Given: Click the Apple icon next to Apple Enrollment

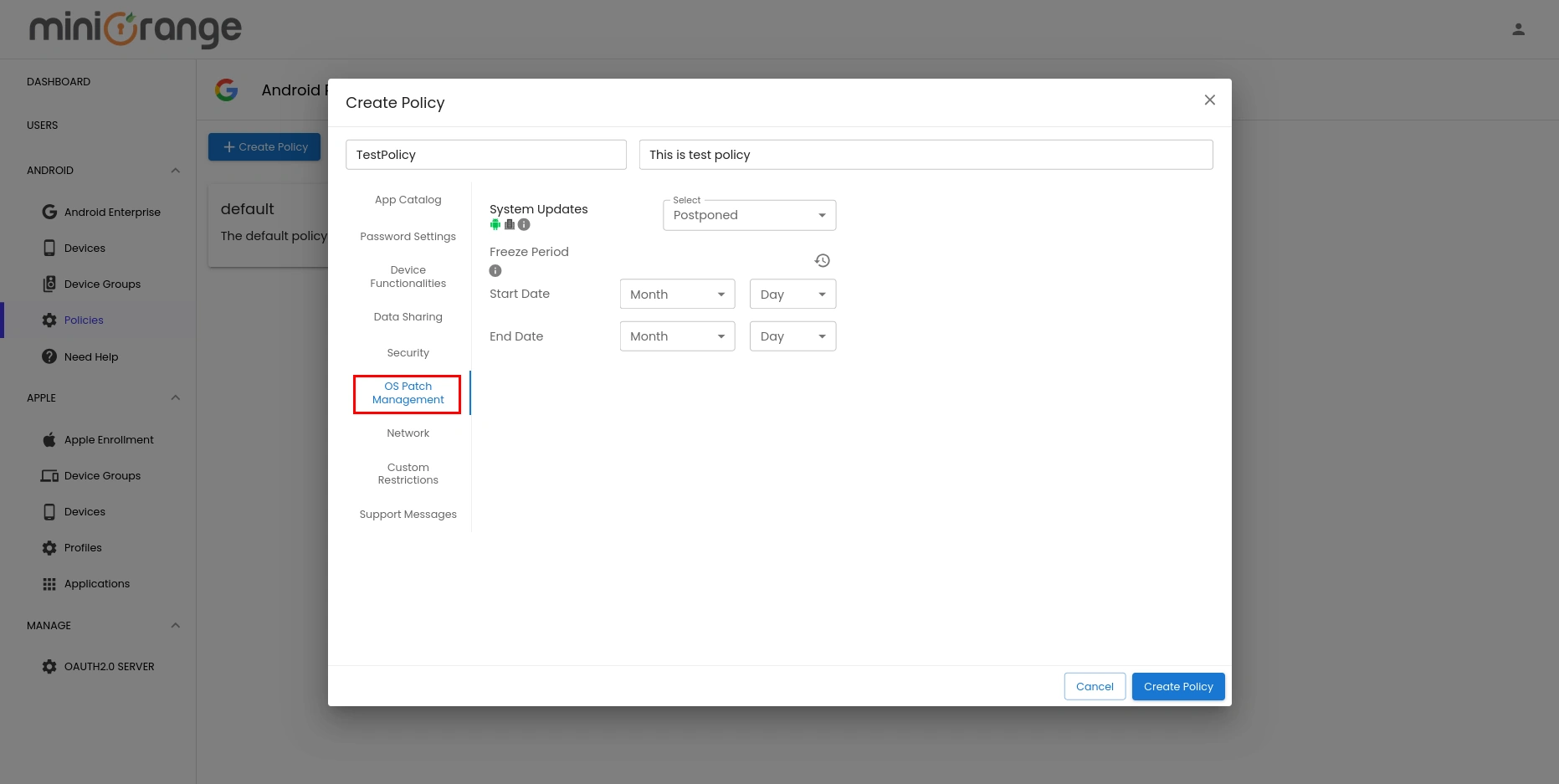Looking at the screenshot, I should (x=49, y=439).
